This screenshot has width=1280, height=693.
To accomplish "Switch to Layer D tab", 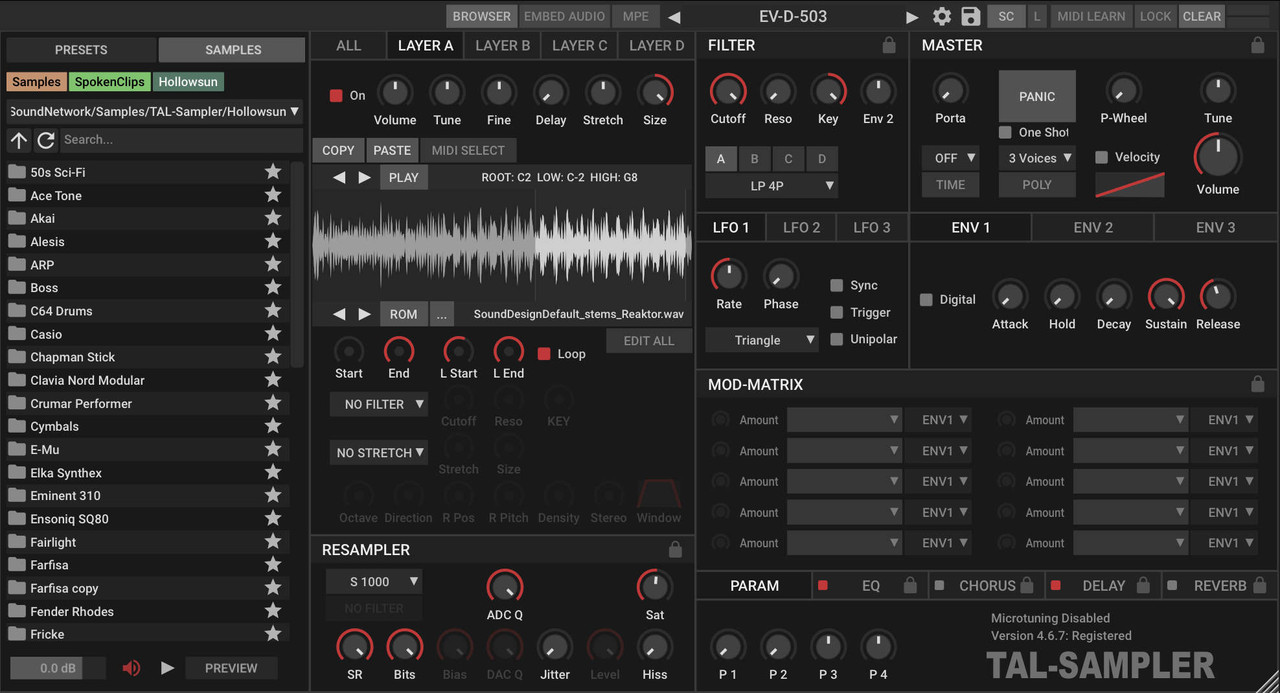I will [657, 45].
